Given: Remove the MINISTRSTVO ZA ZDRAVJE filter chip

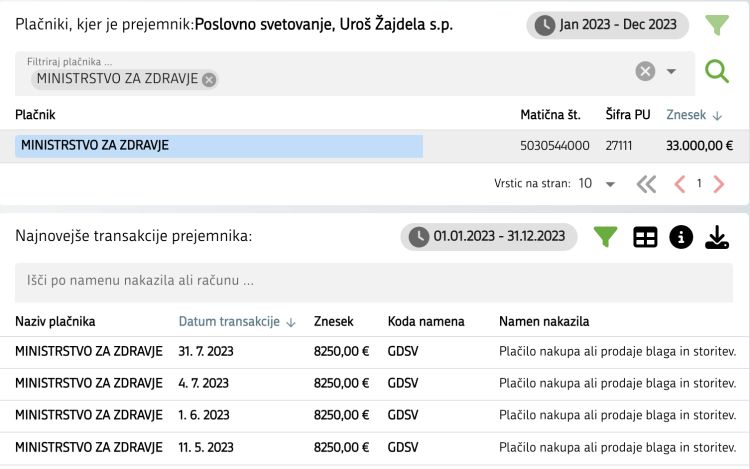Looking at the screenshot, I should 209,79.
